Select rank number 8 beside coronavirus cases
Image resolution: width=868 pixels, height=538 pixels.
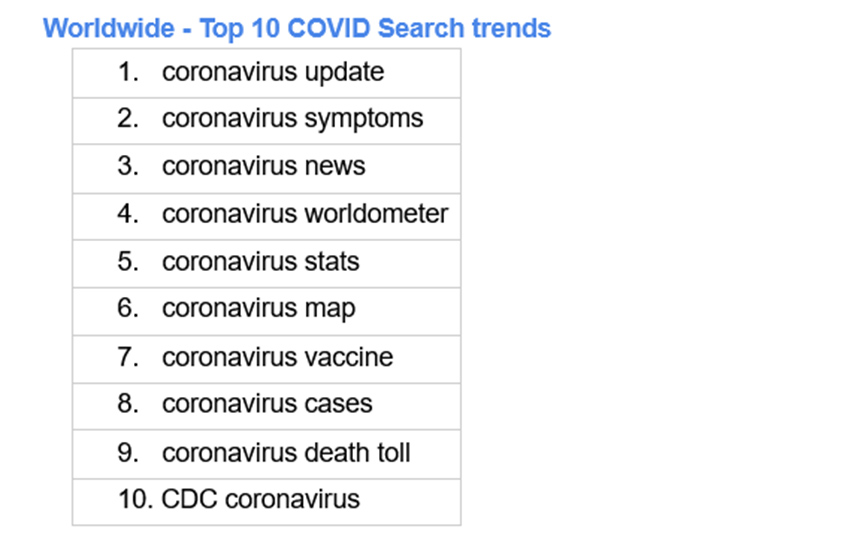pos(127,404)
